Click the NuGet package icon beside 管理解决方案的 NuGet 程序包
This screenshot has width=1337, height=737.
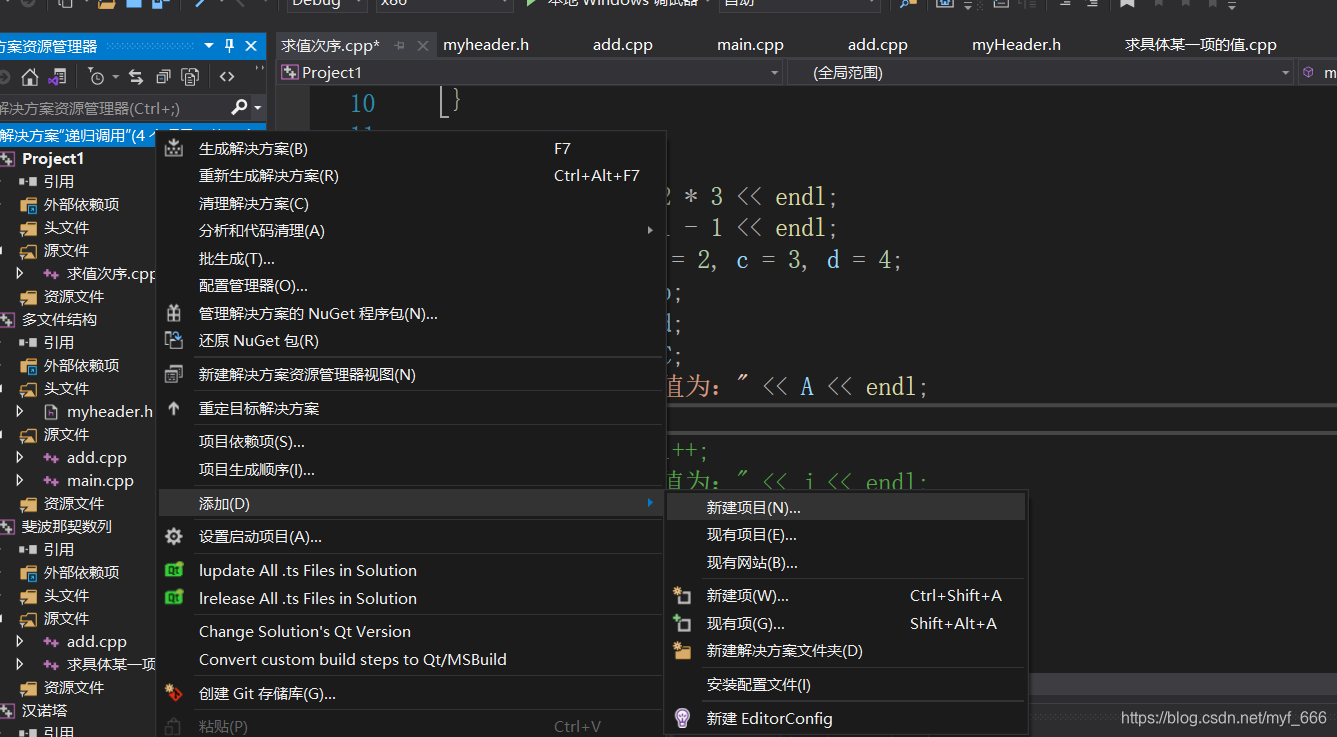[174, 313]
